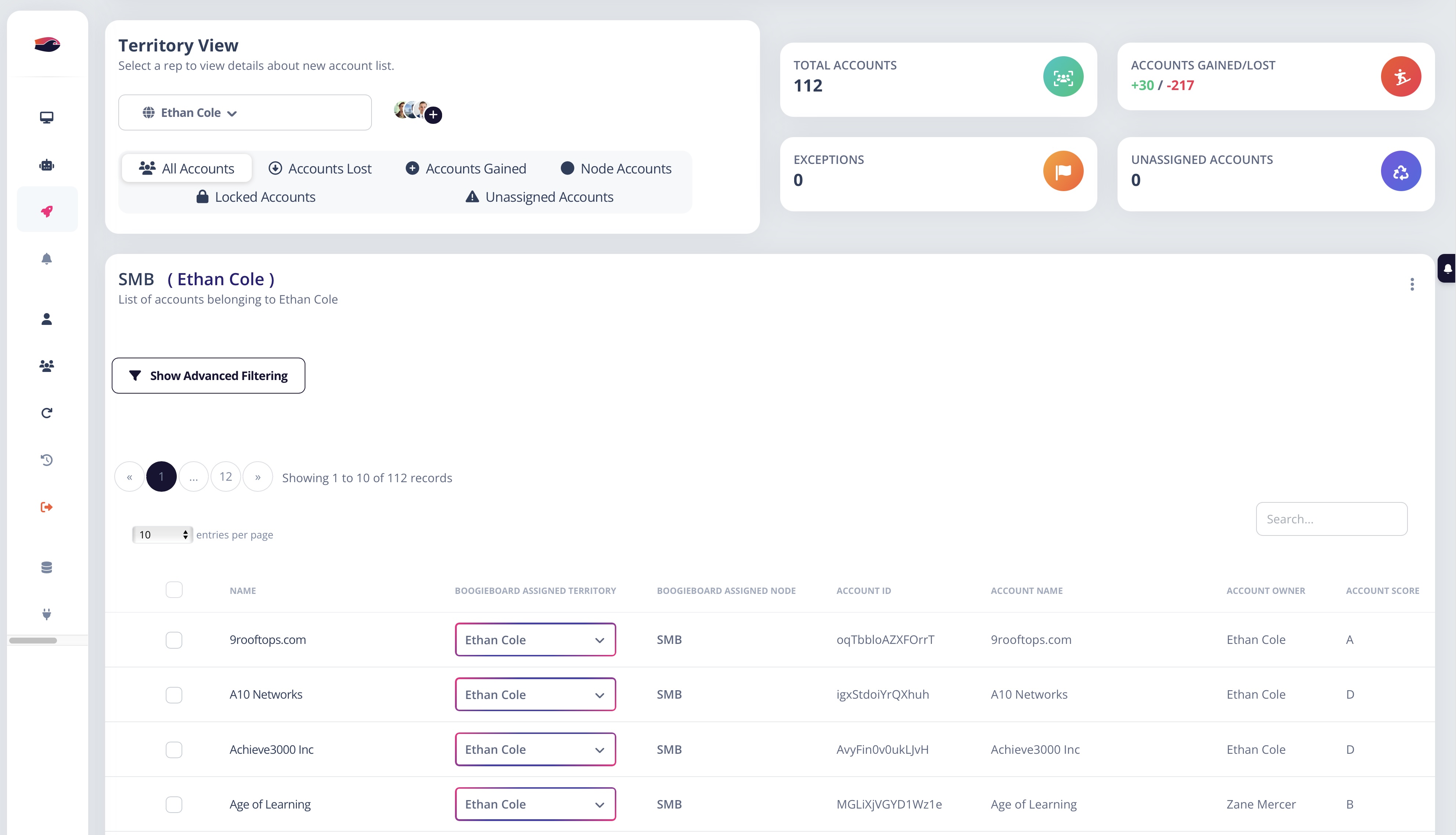The height and width of the screenshot is (835, 1456).
Task: Open the rocket icon in sidebar
Action: click(x=47, y=211)
